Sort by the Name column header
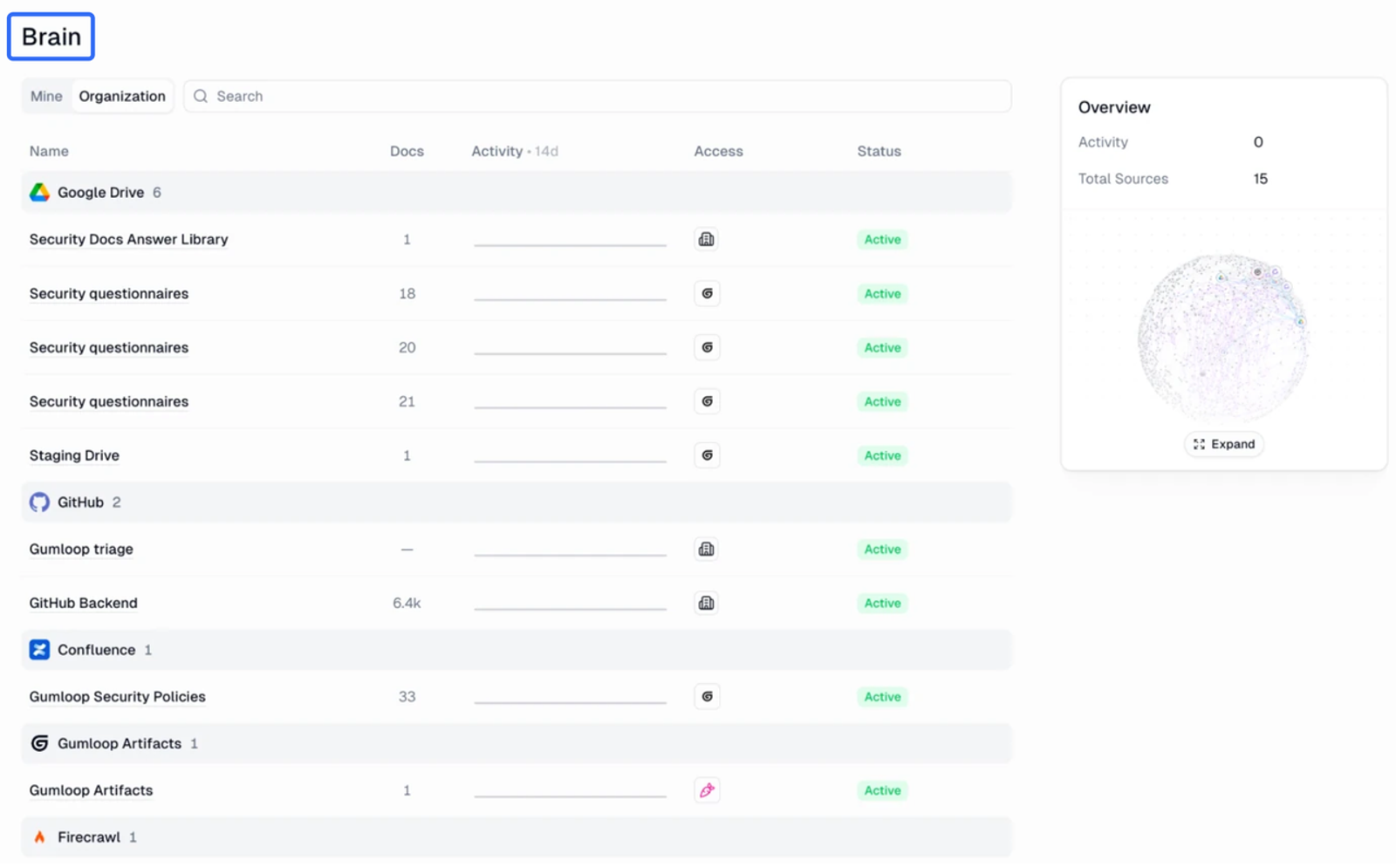This screenshot has width=1396, height=868. coord(49,151)
